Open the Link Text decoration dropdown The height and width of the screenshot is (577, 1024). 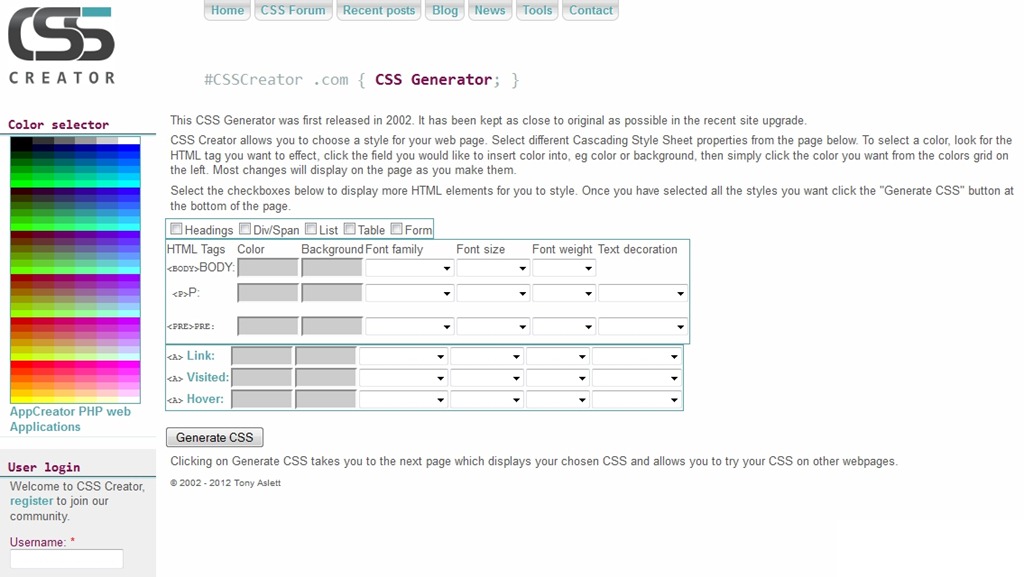(x=636, y=356)
